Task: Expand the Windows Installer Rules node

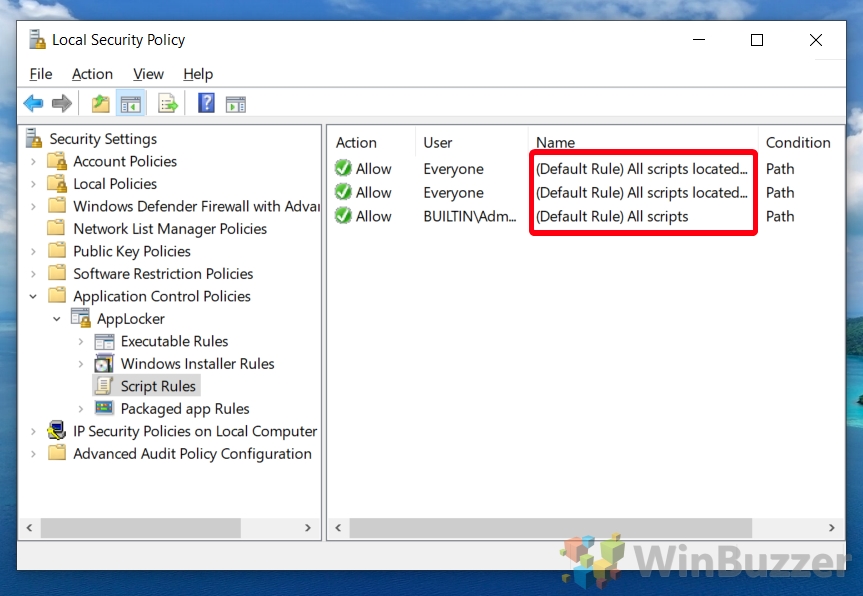Action: (81, 364)
